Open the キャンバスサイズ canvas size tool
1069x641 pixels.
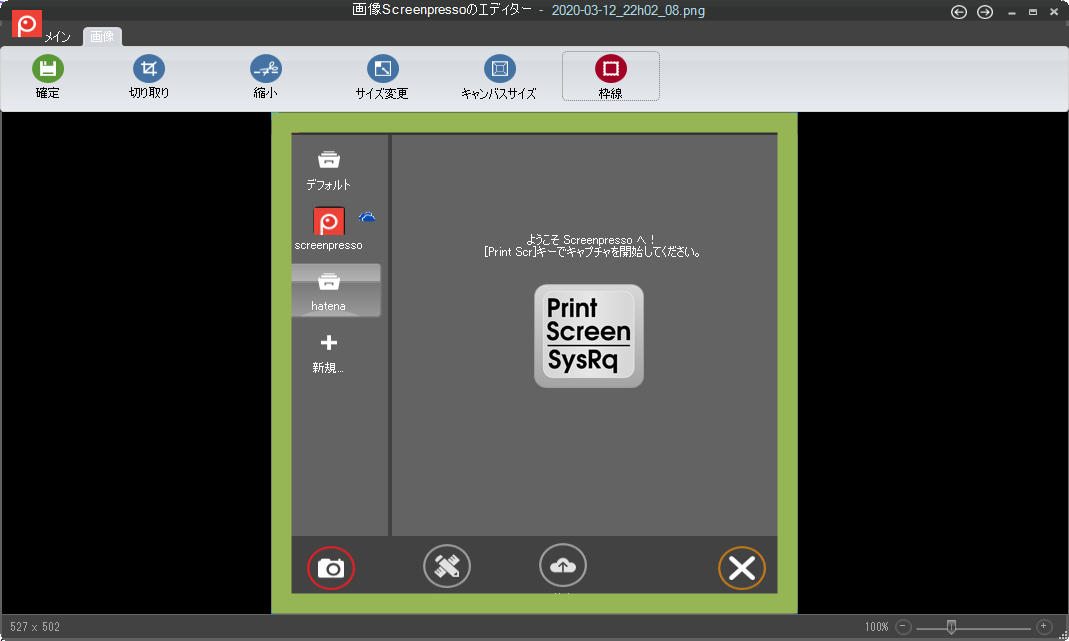pyautogui.click(x=500, y=69)
